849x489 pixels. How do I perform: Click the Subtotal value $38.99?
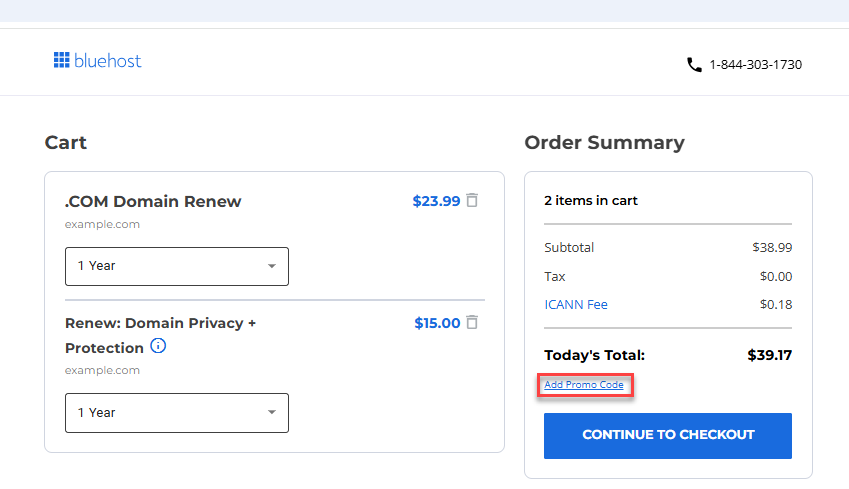point(772,247)
